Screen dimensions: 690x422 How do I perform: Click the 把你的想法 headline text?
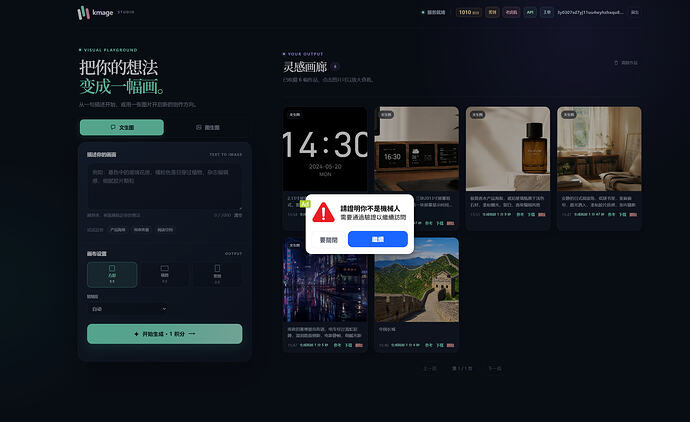point(118,68)
